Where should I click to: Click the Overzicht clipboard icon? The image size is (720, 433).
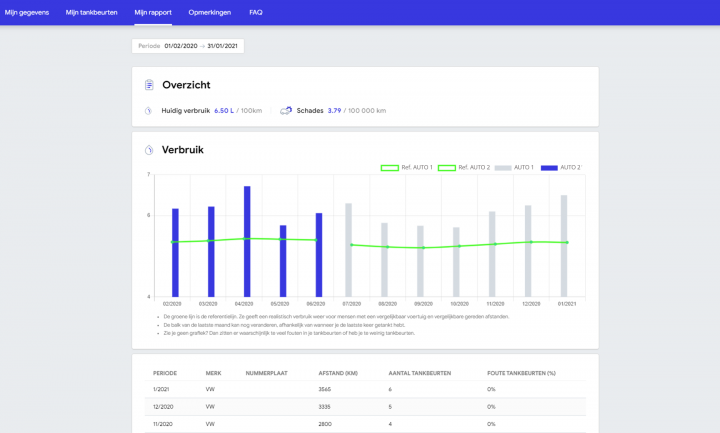(149, 85)
